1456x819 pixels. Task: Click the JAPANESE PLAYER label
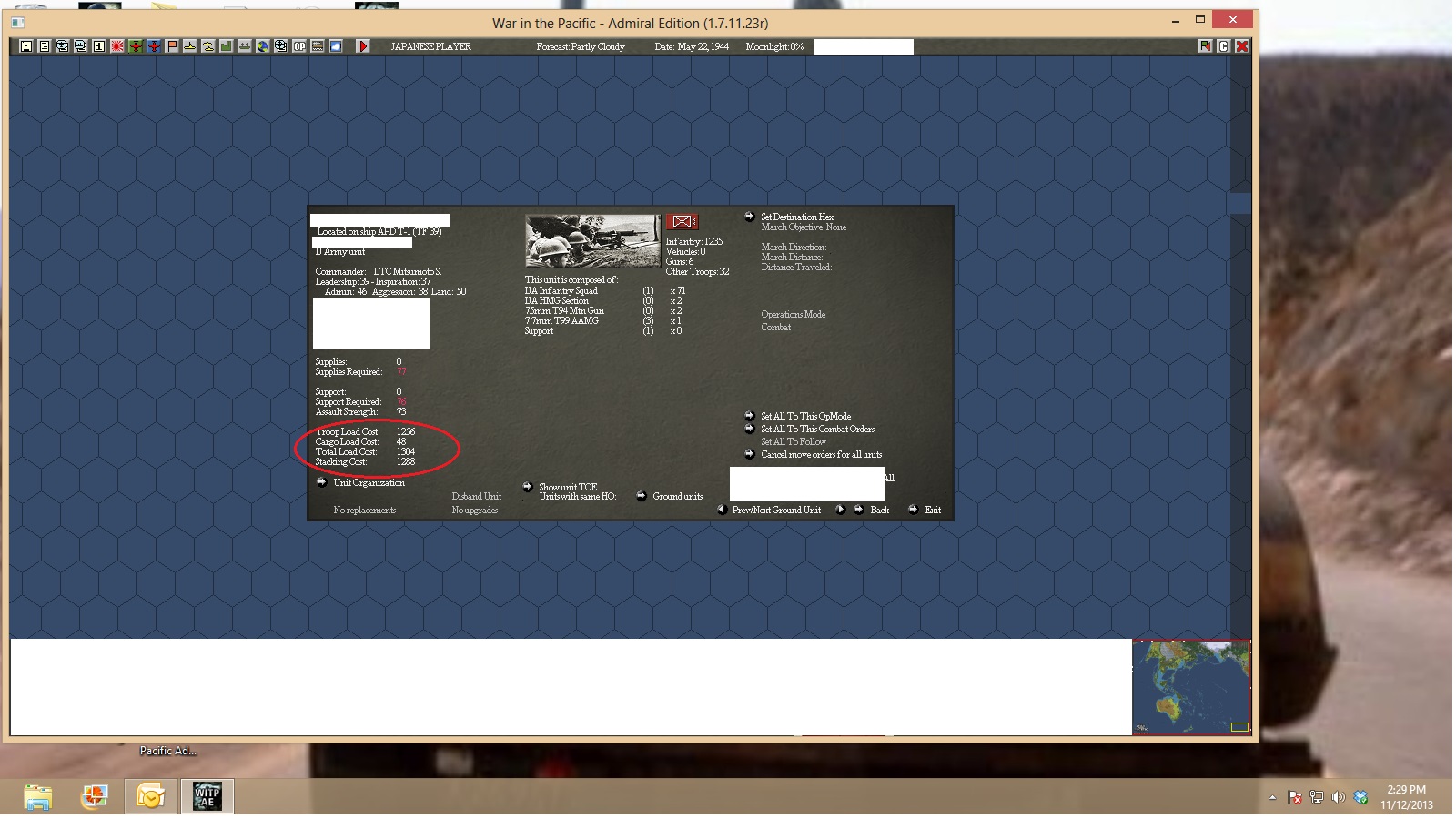431,46
